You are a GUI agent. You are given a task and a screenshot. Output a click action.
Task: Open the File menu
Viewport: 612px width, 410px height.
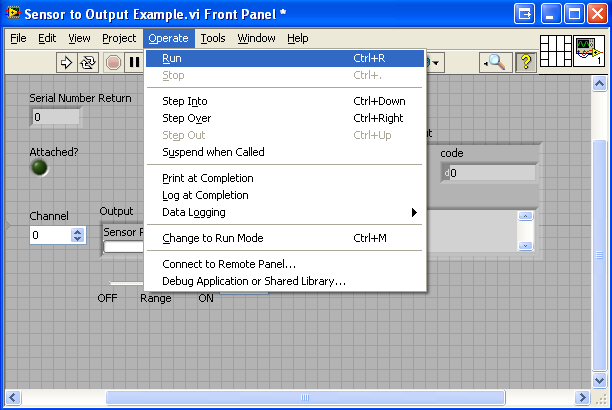[x=18, y=38]
